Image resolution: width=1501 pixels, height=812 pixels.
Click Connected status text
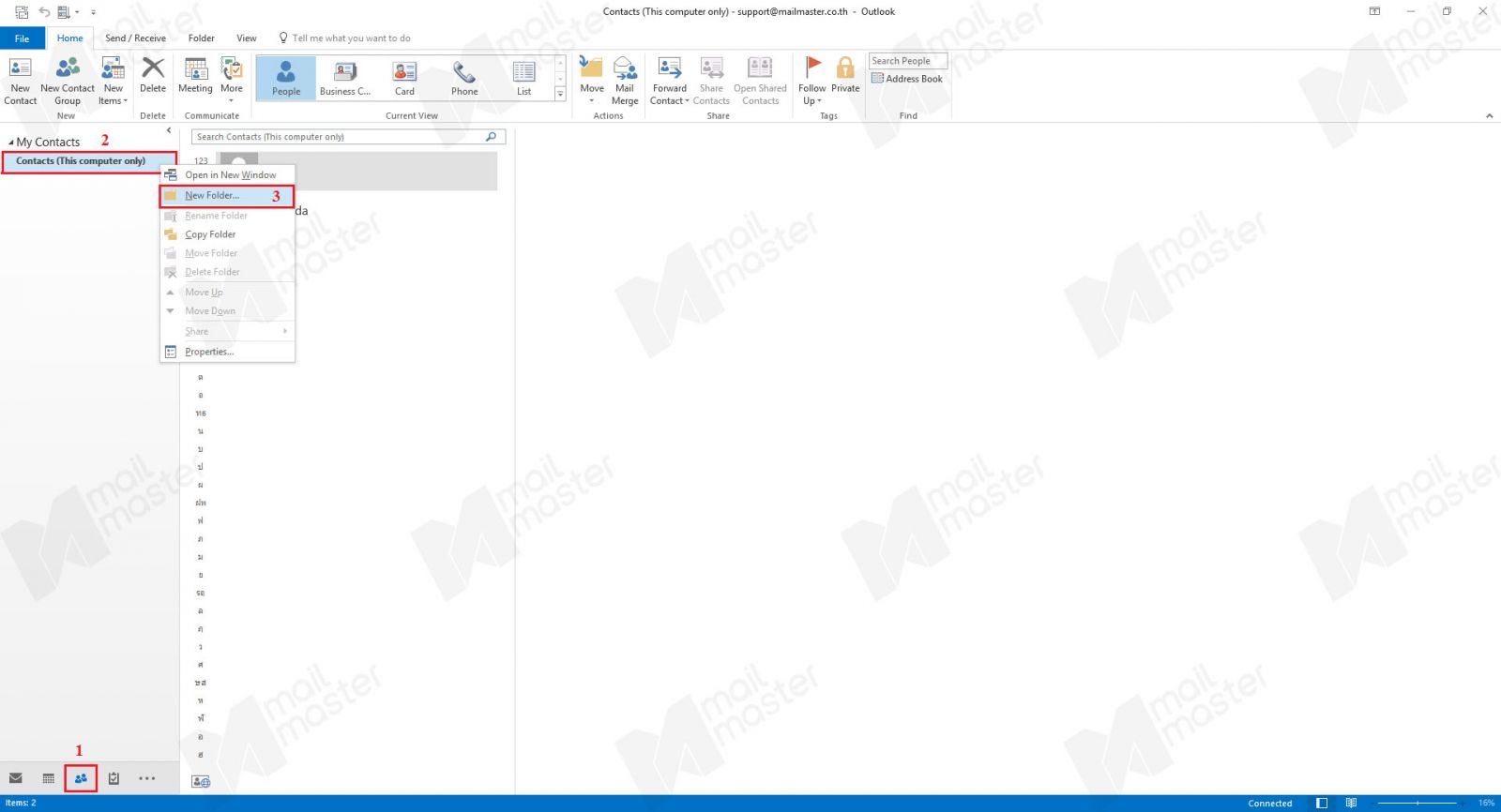(x=1269, y=804)
